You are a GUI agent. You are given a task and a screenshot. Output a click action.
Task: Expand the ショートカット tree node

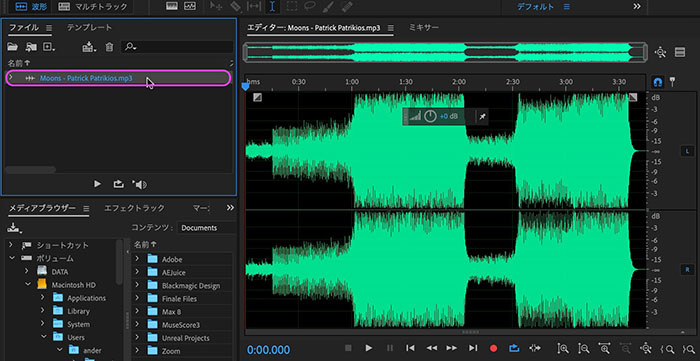[12, 245]
